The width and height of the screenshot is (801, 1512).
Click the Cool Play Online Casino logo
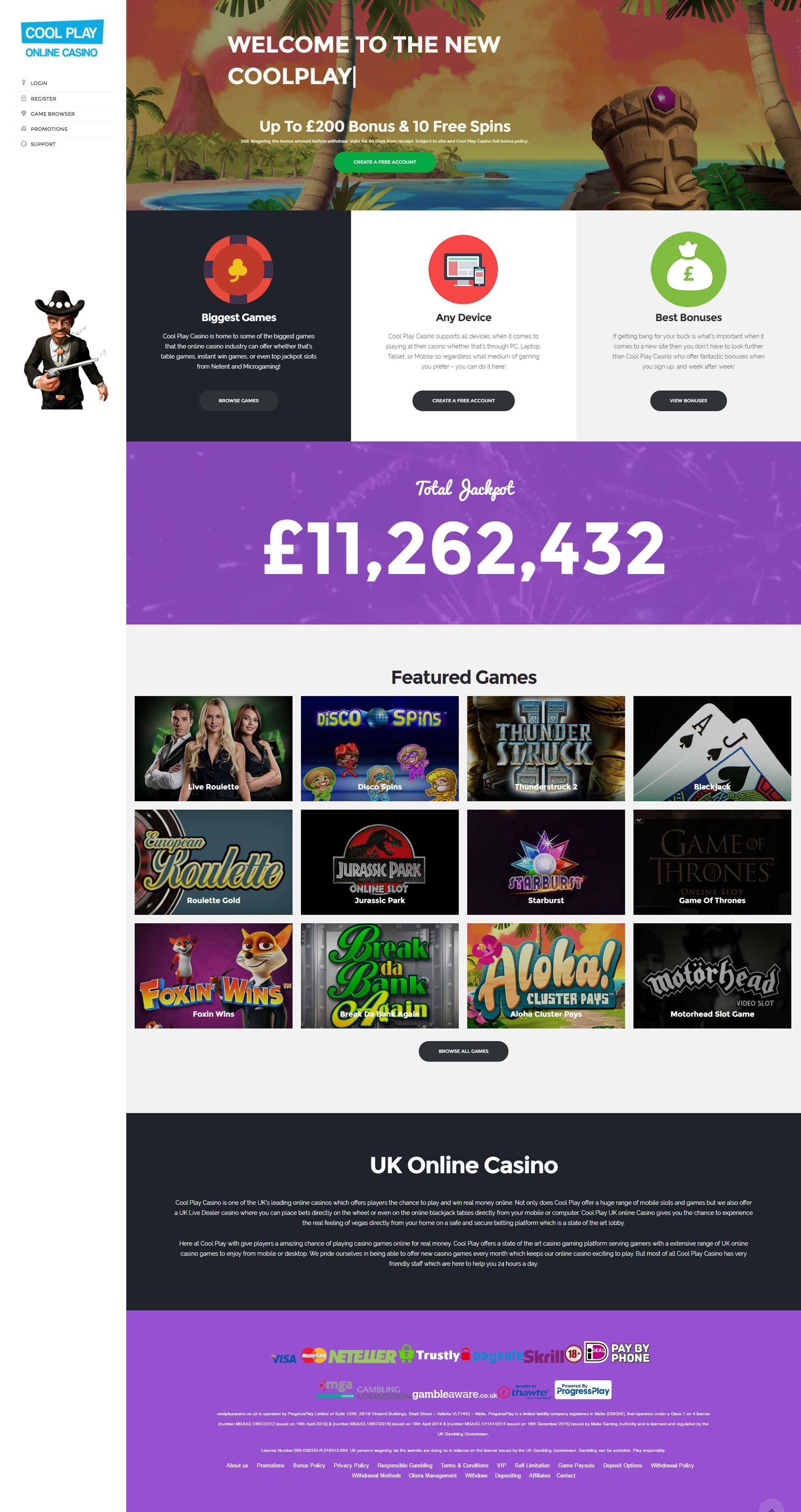(61, 40)
